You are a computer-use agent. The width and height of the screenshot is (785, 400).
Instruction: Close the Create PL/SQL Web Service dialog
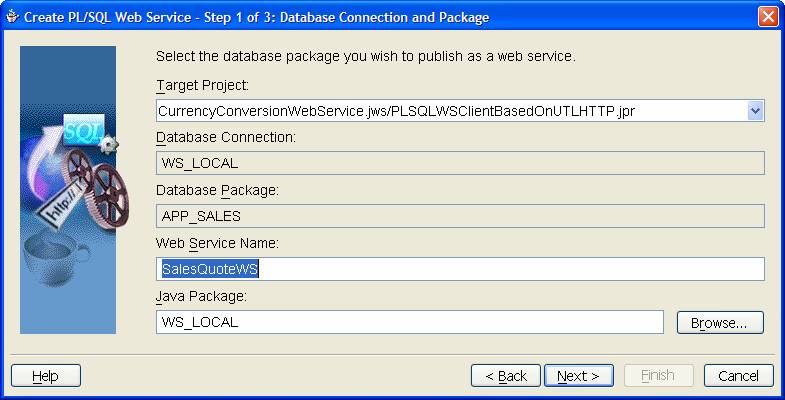tap(767, 17)
